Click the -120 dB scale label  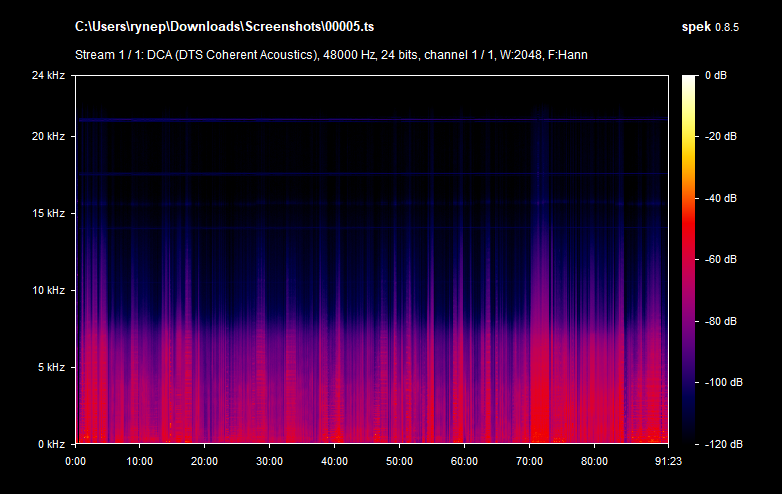[720, 443]
